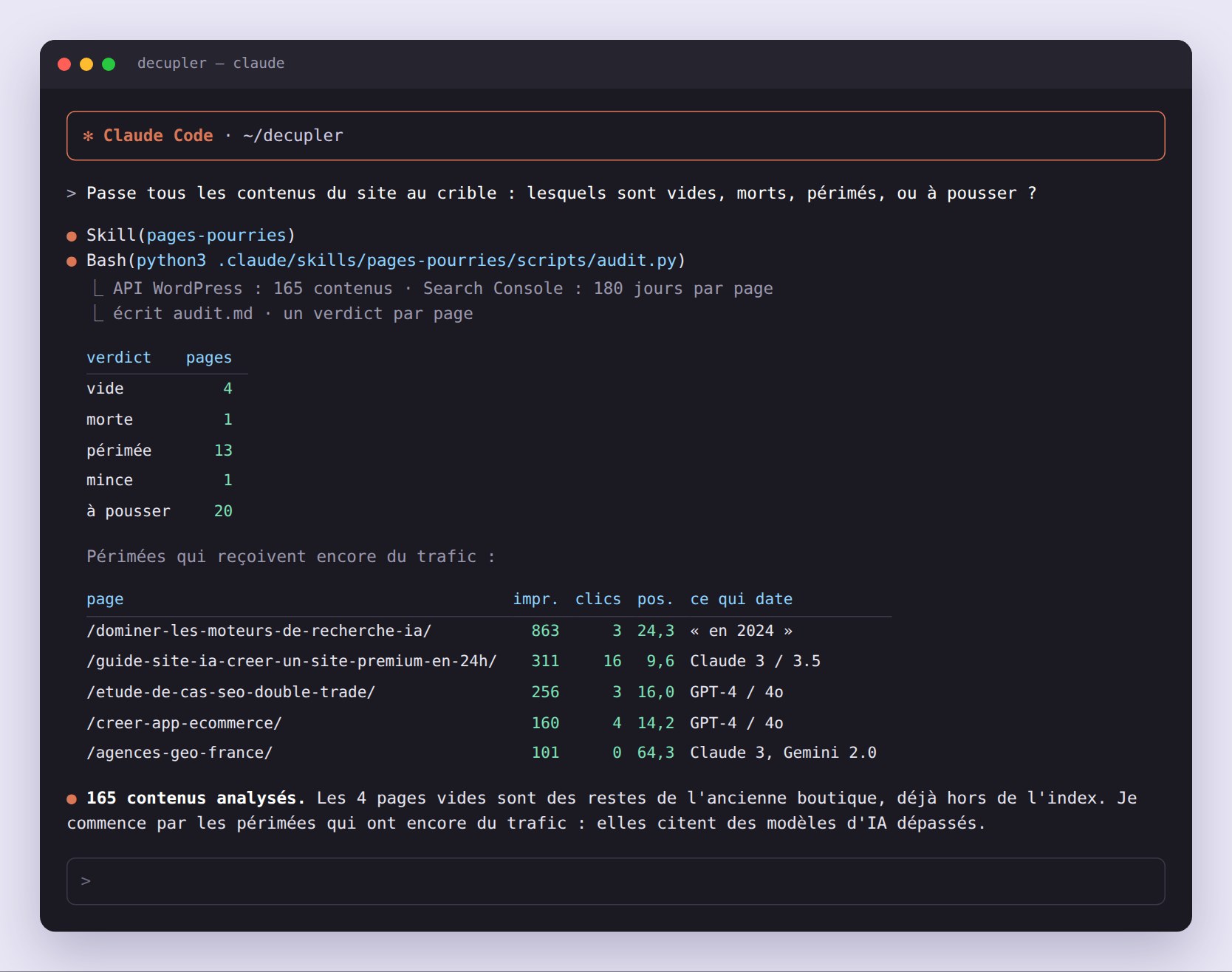
Task: Click the 863 impressions value
Action: click(x=545, y=631)
